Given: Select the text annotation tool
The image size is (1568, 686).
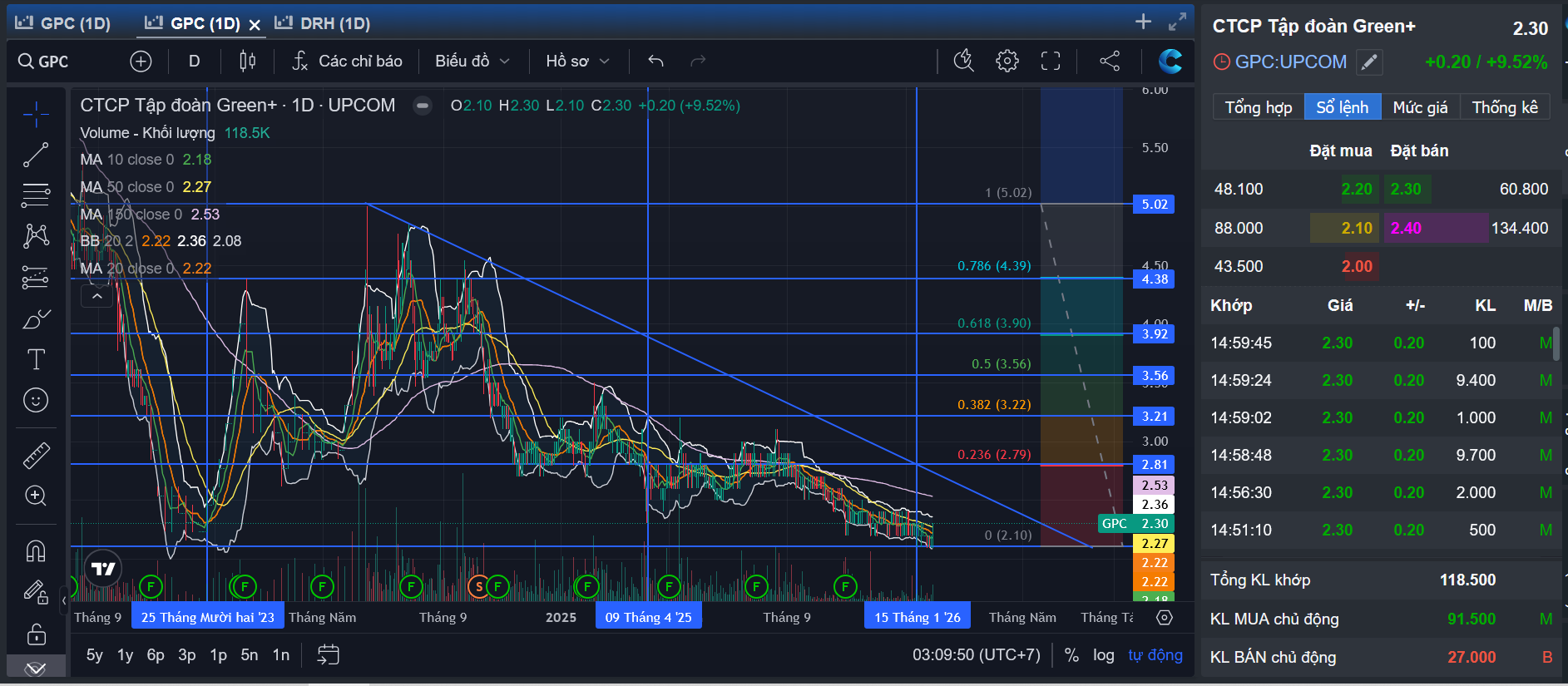Looking at the screenshot, I should [36, 359].
